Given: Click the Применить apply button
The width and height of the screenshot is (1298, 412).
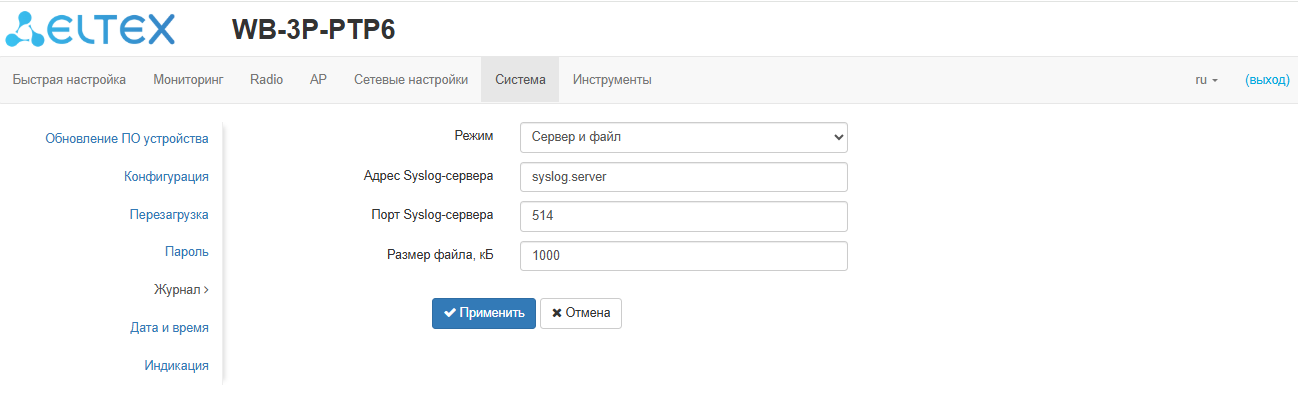Looking at the screenshot, I should click(484, 313).
